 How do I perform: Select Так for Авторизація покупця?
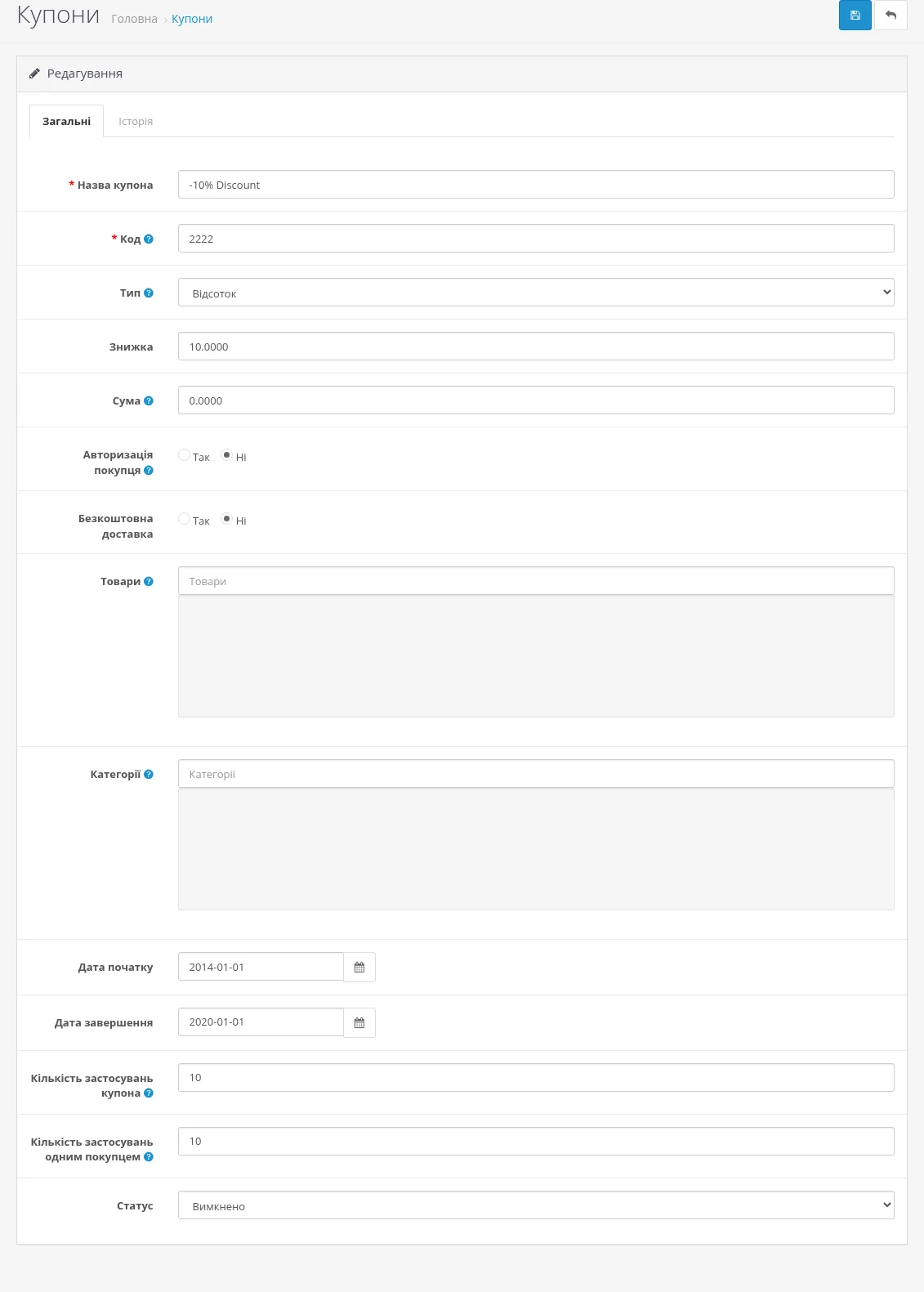click(x=184, y=455)
